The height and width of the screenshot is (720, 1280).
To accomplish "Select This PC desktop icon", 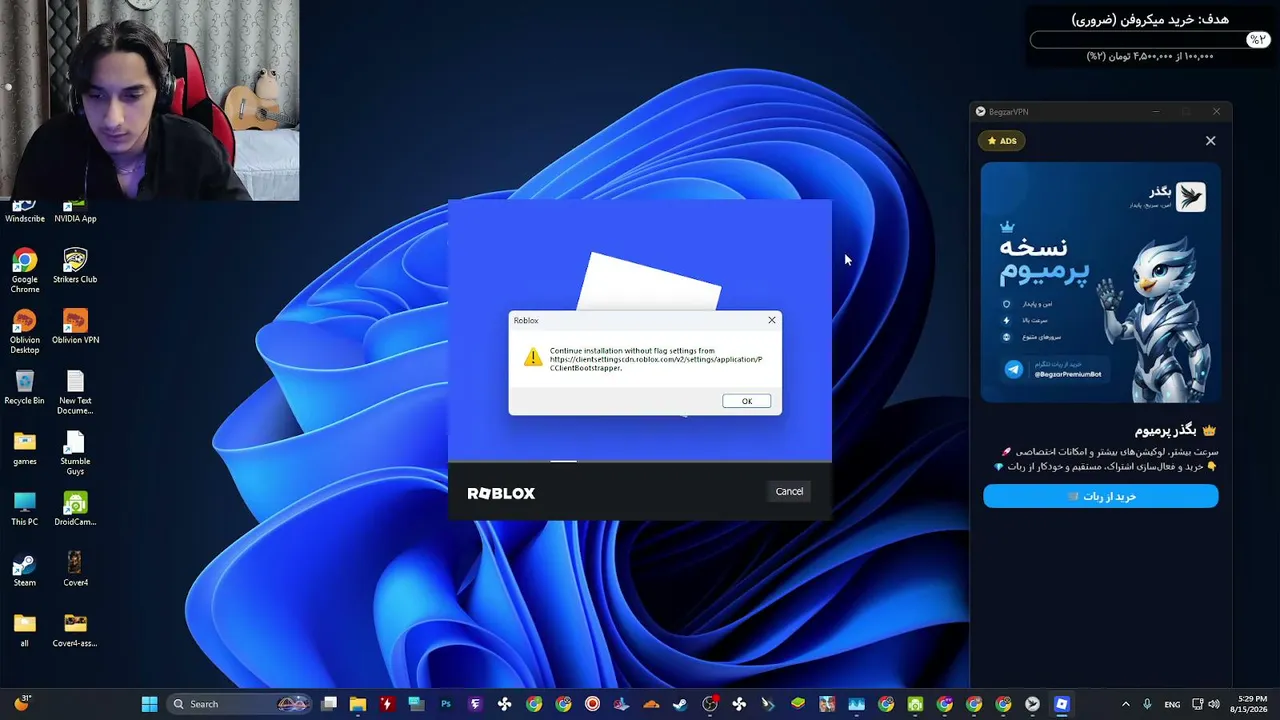I will pos(25,509).
